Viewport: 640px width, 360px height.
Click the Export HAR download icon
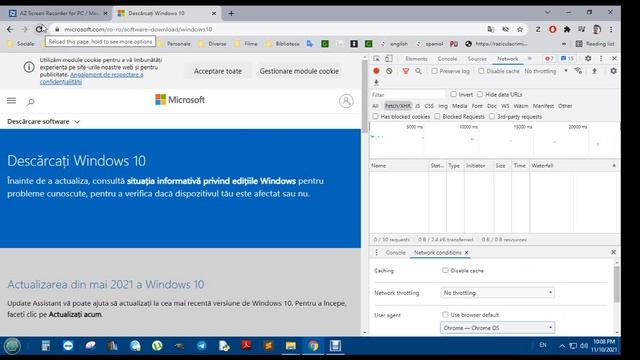(x=376, y=82)
